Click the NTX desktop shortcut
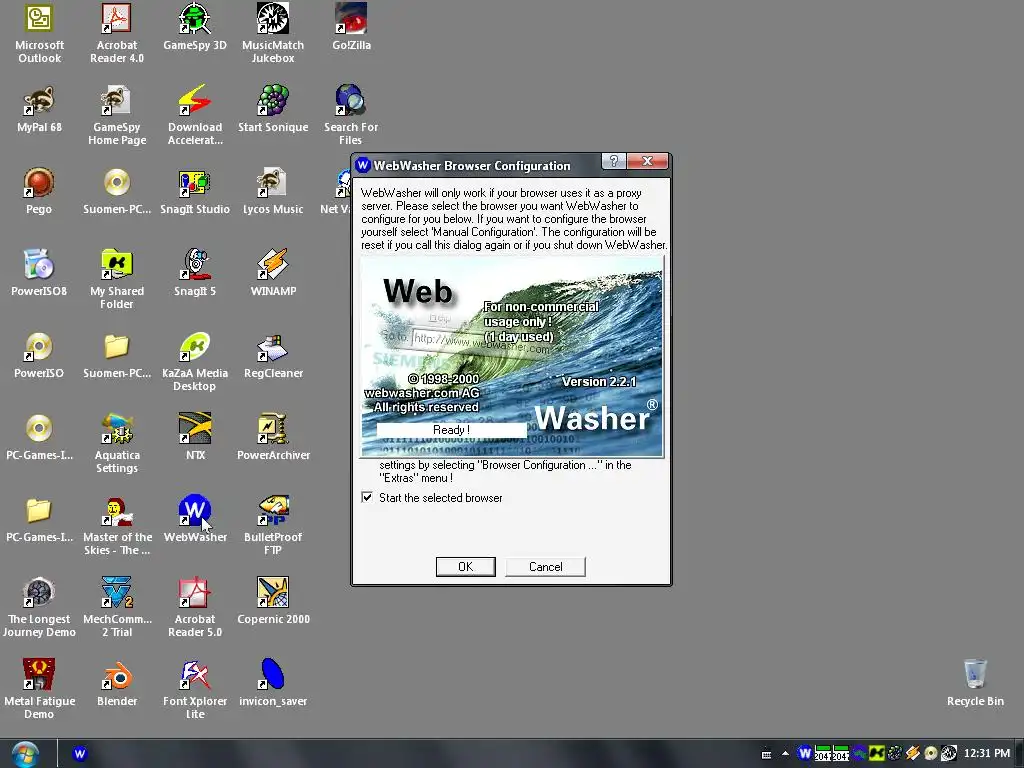Screen dimensions: 1024x768 195,437
